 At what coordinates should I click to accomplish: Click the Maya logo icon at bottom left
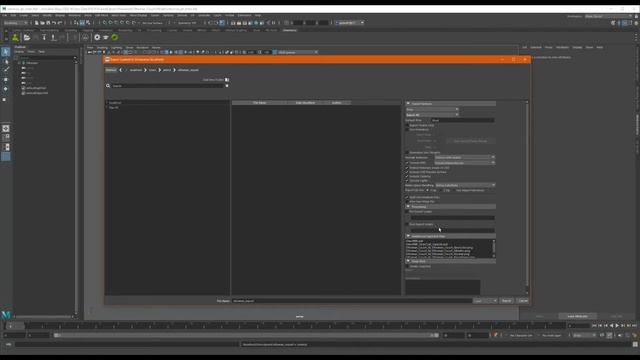pyautogui.click(x=6, y=314)
